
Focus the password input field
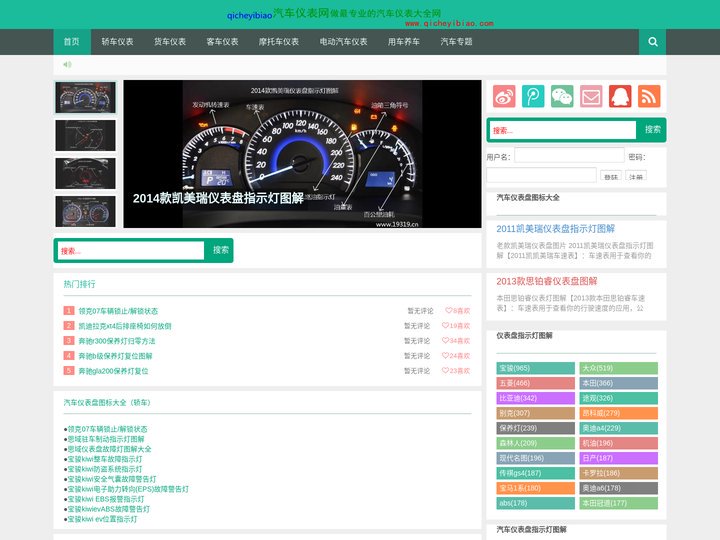pos(541,175)
